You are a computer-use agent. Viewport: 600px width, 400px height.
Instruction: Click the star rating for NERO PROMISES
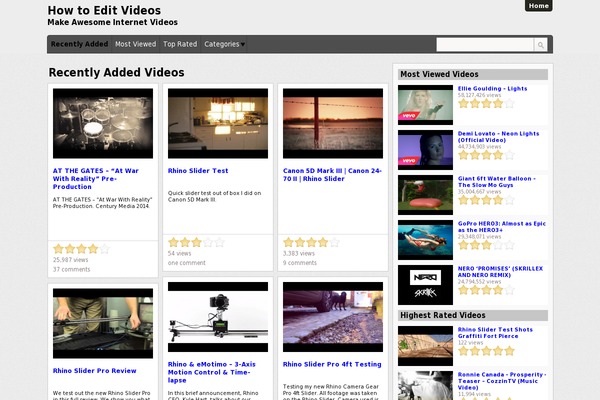(x=486, y=290)
